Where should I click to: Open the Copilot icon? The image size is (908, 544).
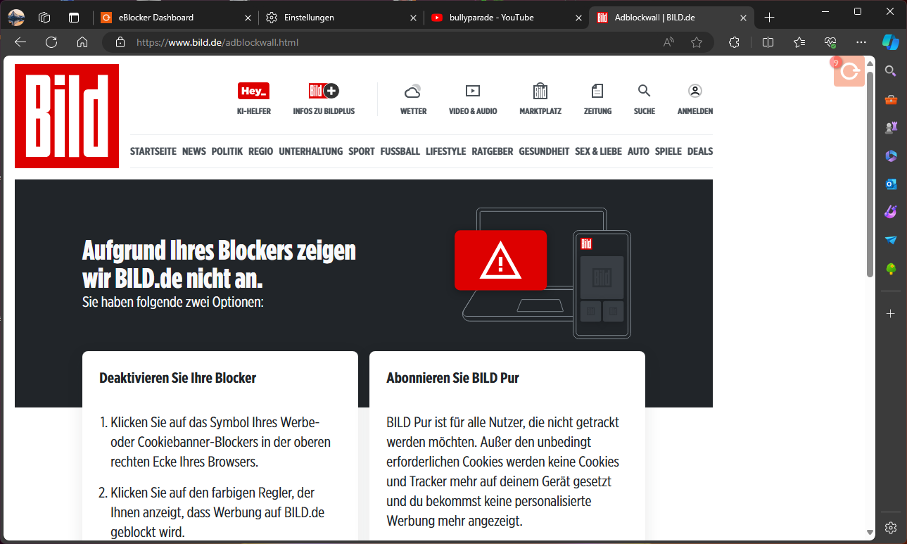[x=890, y=42]
